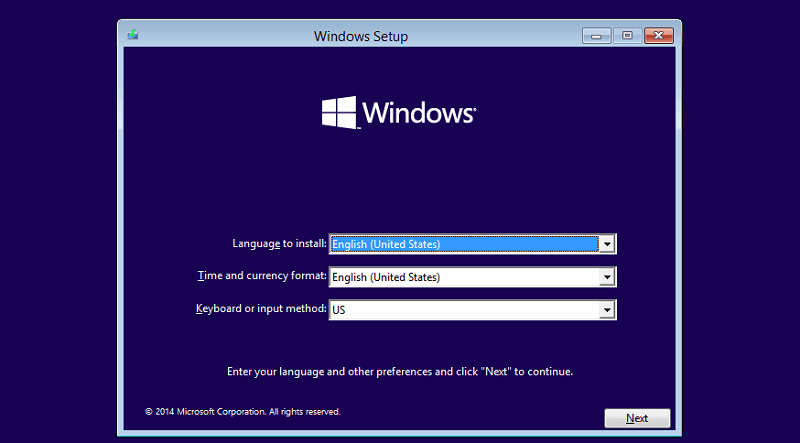
Task: Expand the Time and currency format dropdown arrow
Action: point(607,277)
